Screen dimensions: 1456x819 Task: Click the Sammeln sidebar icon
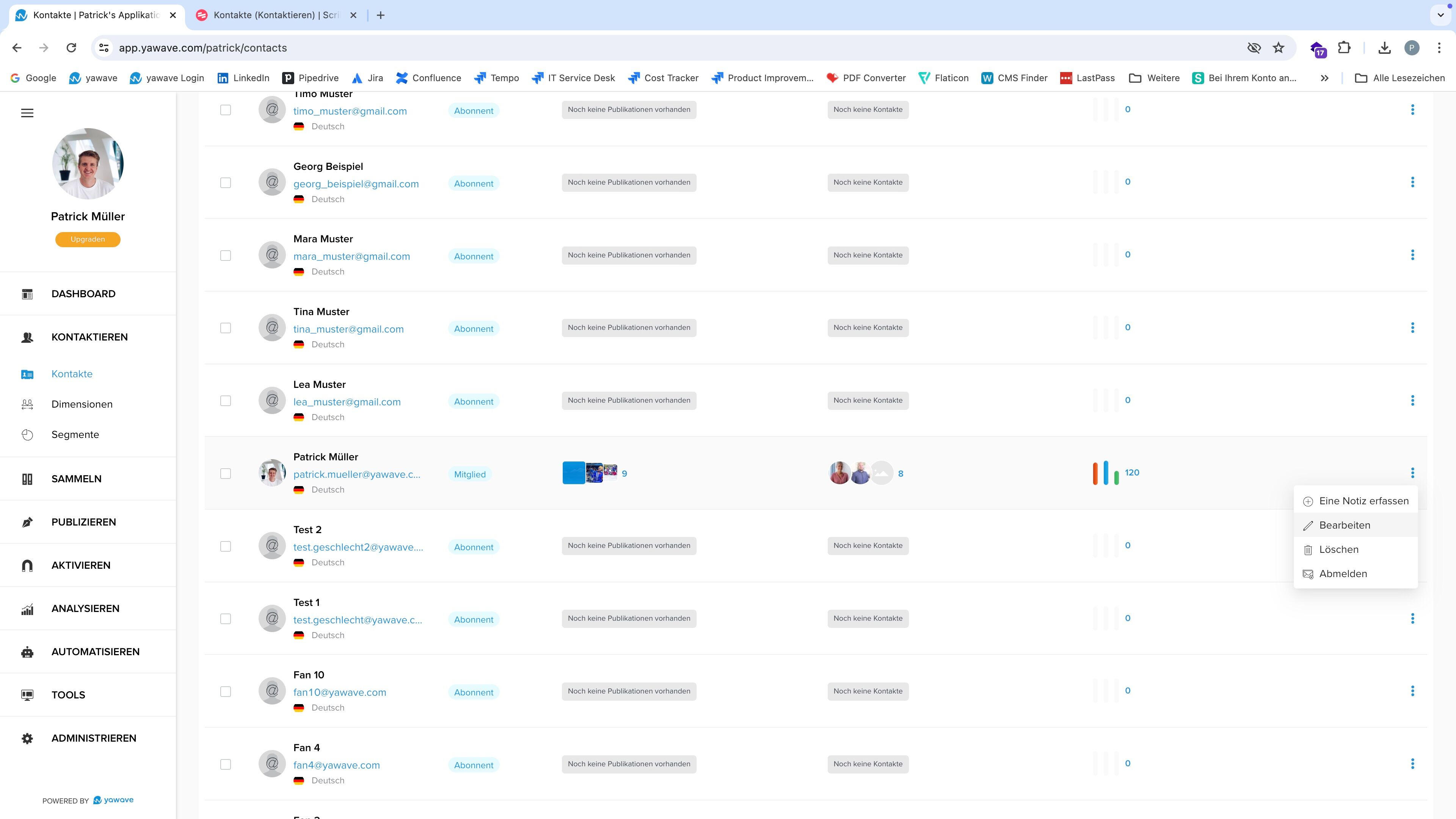[x=27, y=479]
